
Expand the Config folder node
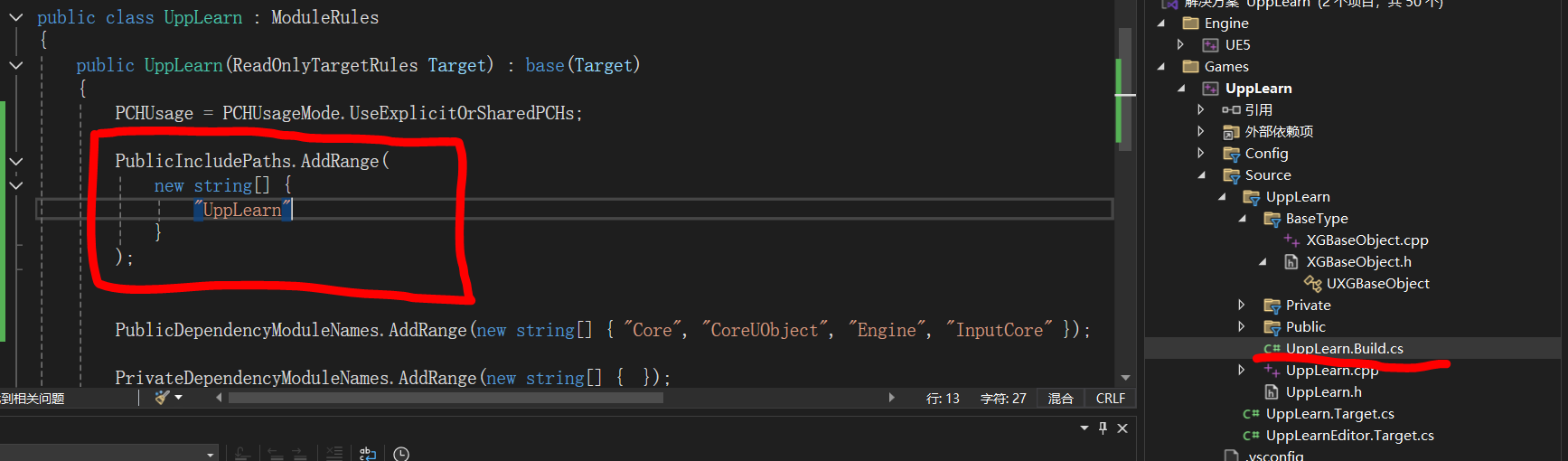pos(1201,154)
